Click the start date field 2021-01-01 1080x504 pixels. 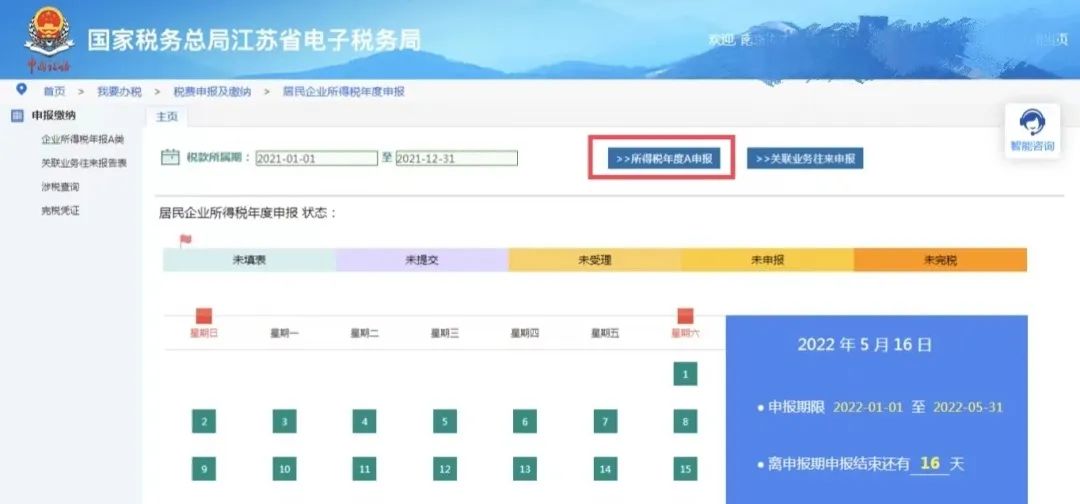tap(317, 158)
